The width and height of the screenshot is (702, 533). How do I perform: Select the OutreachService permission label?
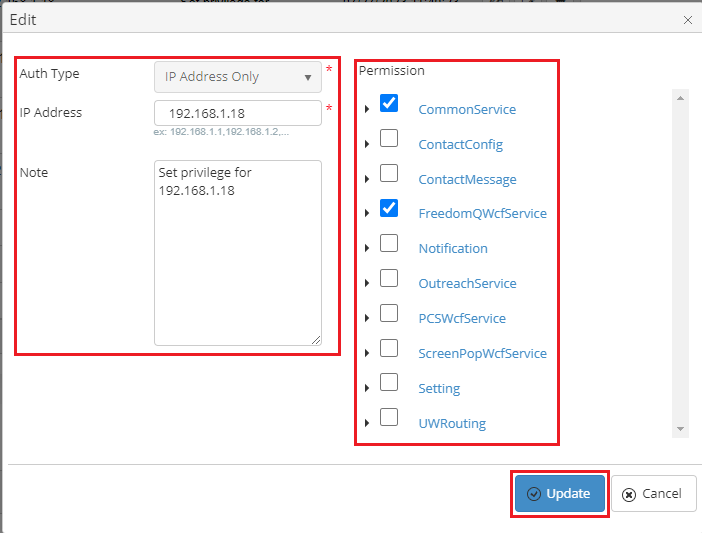click(x=467, y=283)
